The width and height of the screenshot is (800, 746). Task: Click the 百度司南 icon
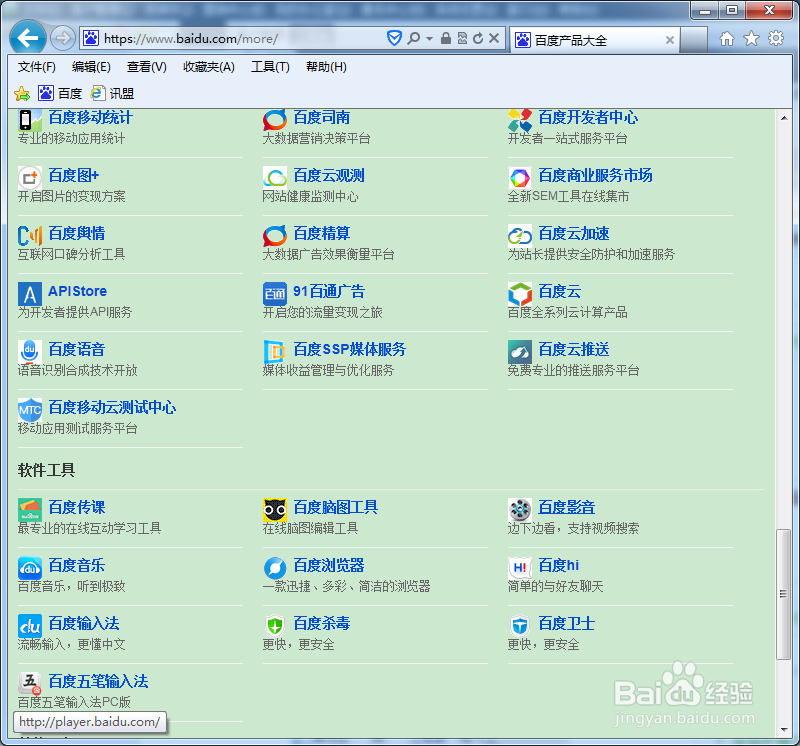[275, 120]
